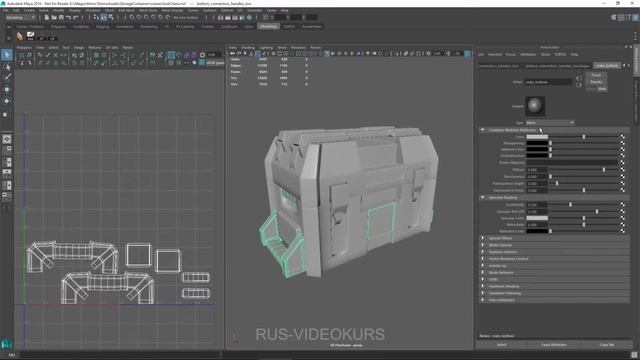640x360 pixels.
Task: Click the Reflected Color map checker button
Action: 622,231
